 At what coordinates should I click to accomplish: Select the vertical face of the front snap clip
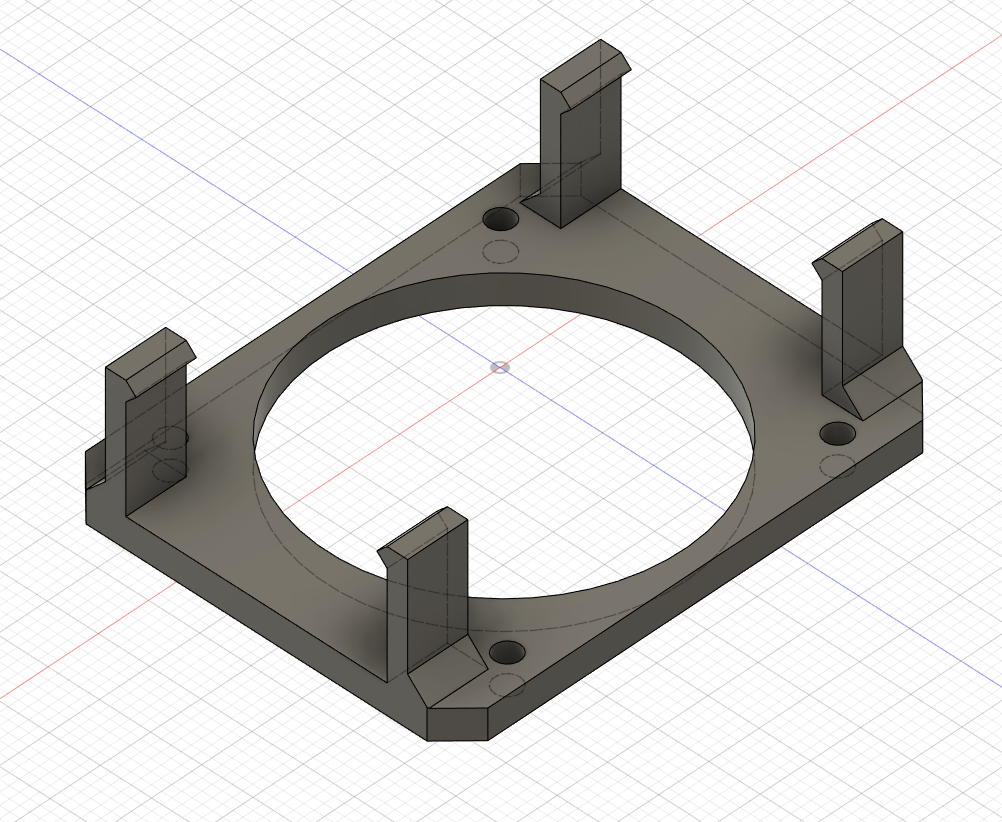[436, 594]
